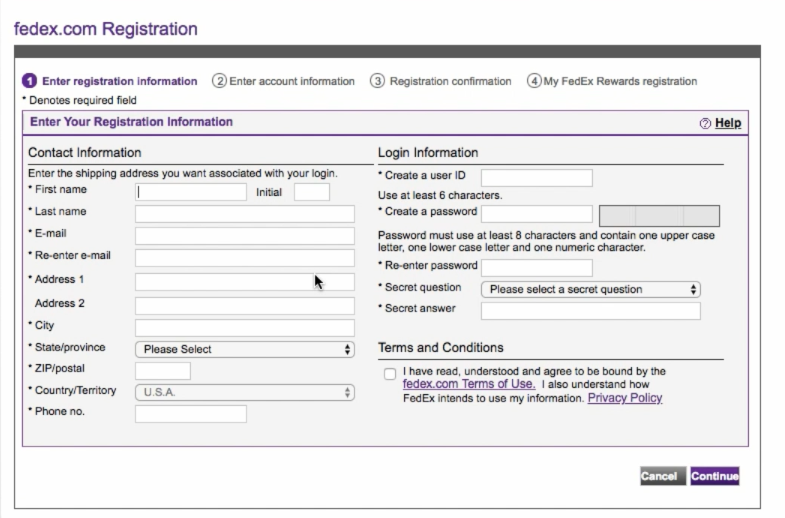Select the Registration confirmation step
The image size is (785, 518).
[451, 81]
